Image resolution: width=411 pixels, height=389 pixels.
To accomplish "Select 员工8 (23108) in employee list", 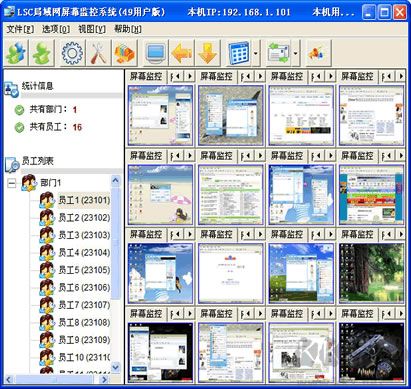I will coord(84,323).
